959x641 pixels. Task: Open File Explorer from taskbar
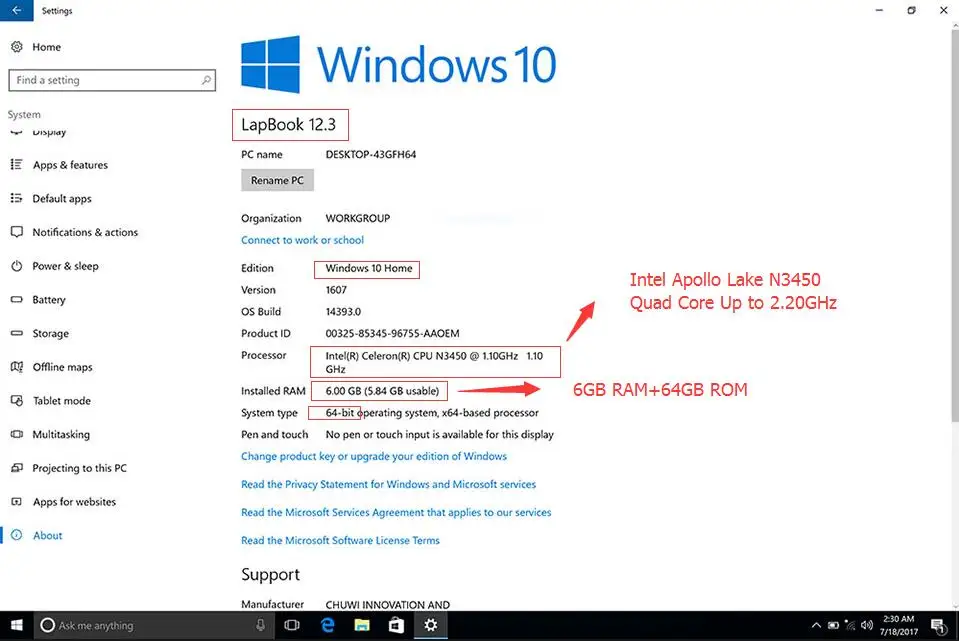(x=361, y=625)
